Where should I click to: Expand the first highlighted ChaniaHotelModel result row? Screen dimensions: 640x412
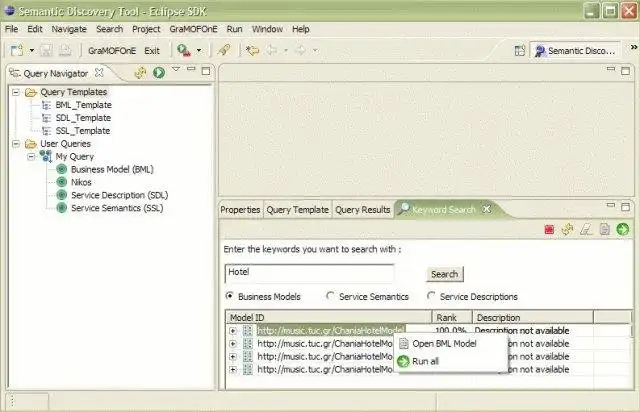point(233,331)
